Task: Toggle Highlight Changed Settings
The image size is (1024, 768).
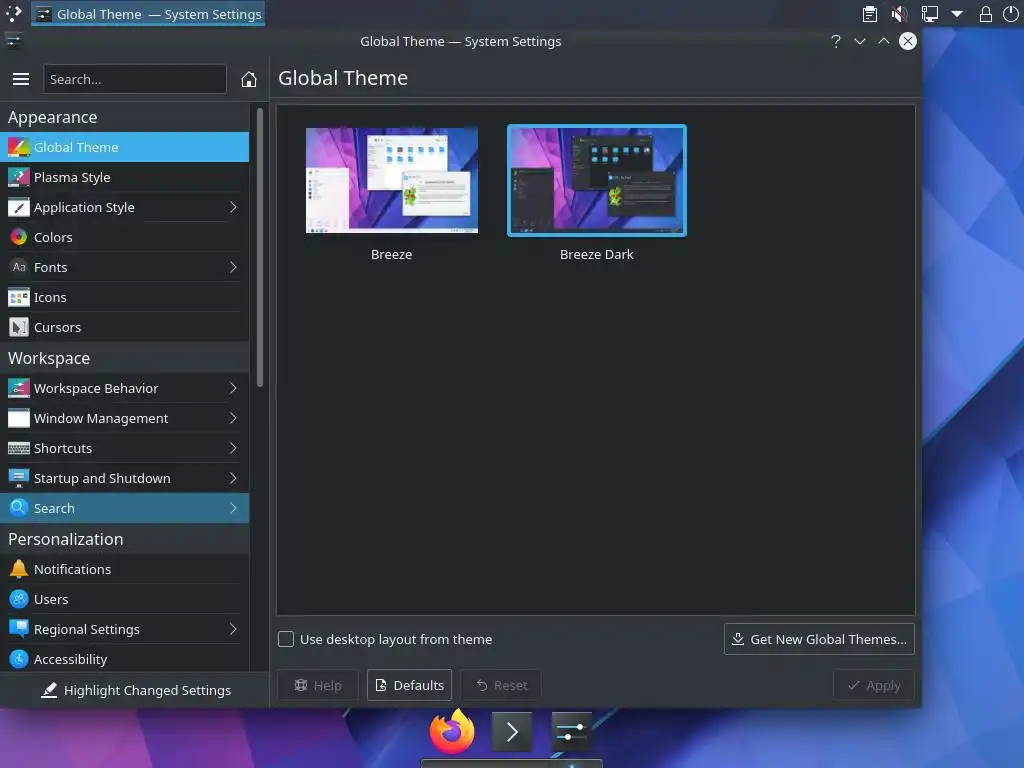Action: click(x=135, y=690)
